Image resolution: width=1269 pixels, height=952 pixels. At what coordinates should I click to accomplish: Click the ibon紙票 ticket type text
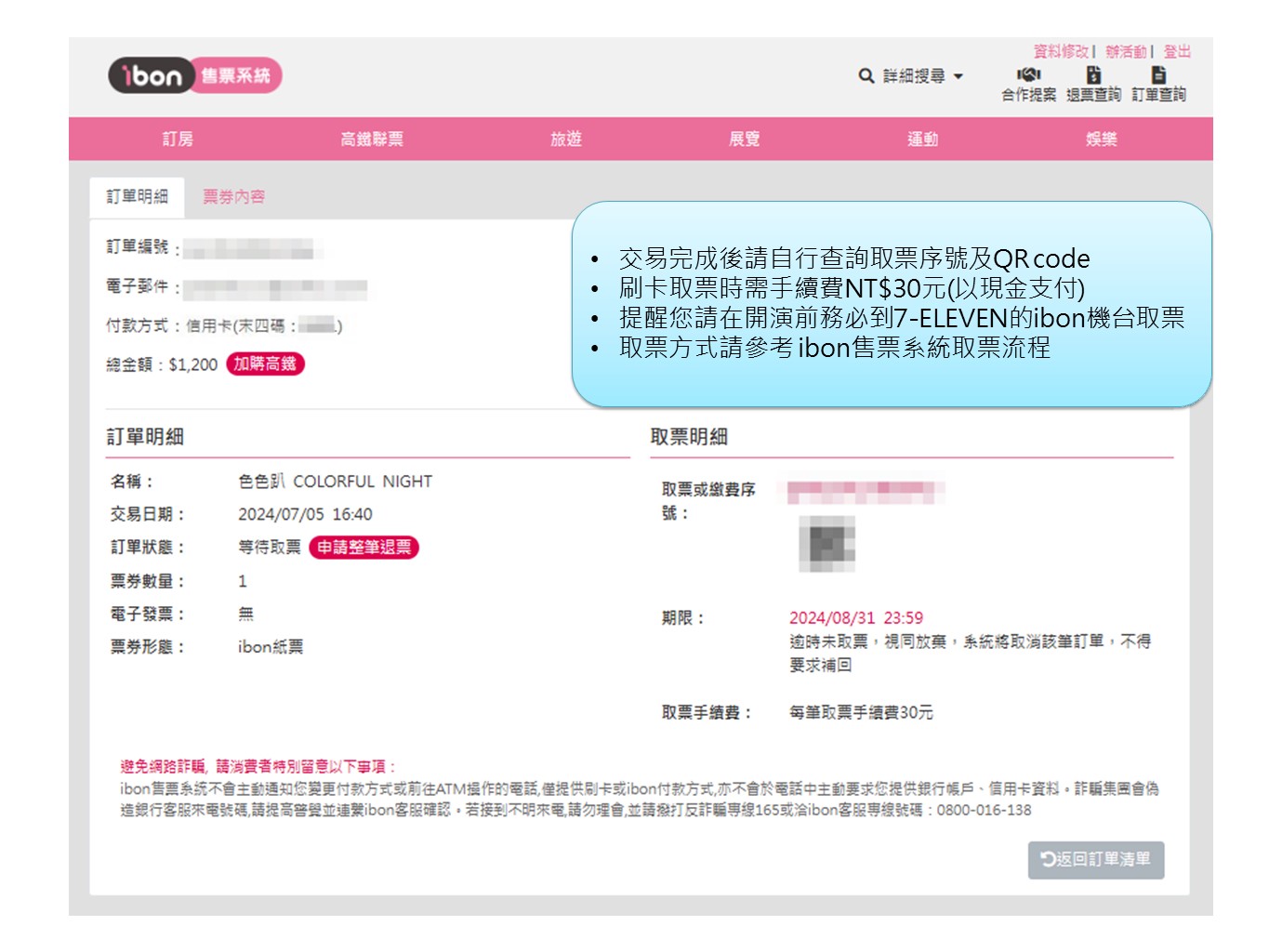click(271, 646)
